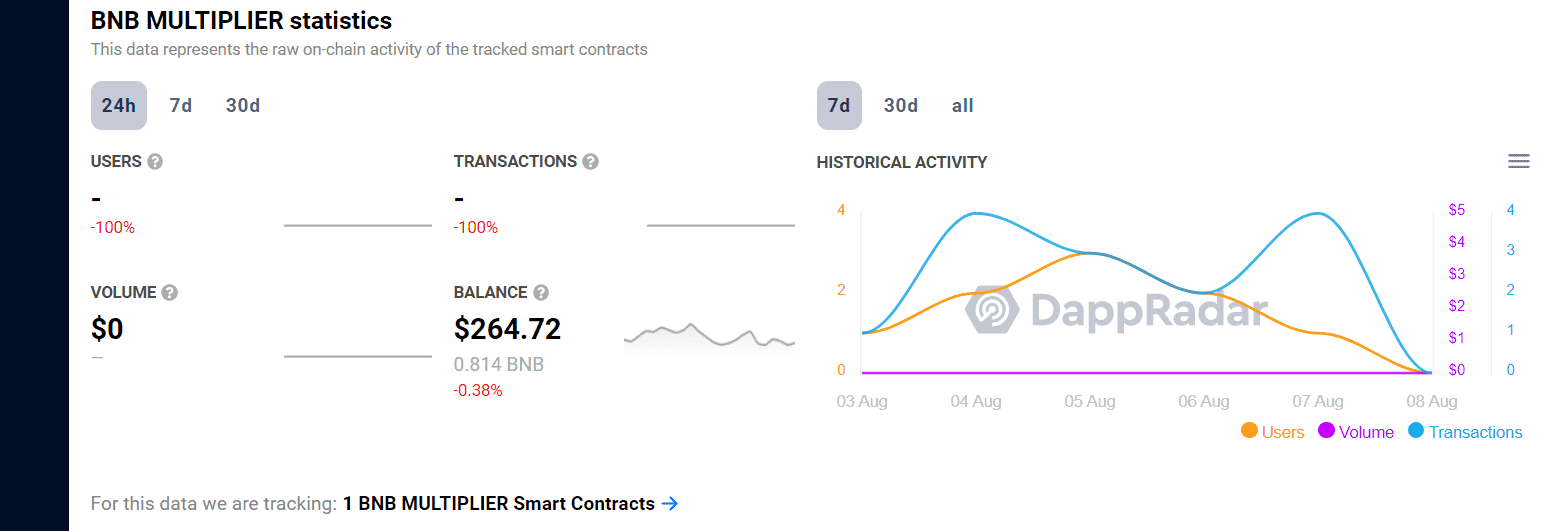This screenshot has width=1546, height=531.
Task: Switch statistics to the 30d period
Action: point(243,106)
